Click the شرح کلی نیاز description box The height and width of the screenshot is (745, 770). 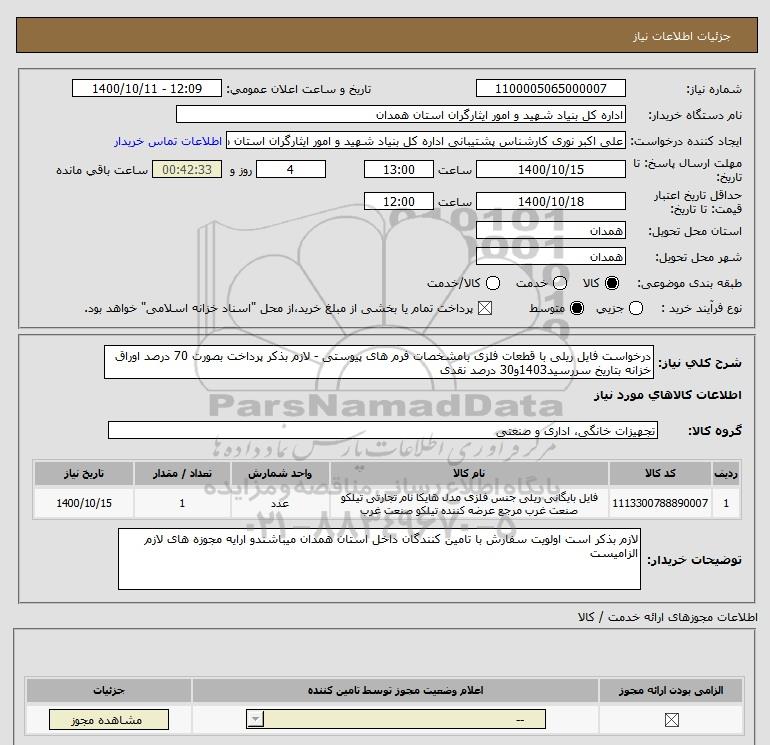379,362
